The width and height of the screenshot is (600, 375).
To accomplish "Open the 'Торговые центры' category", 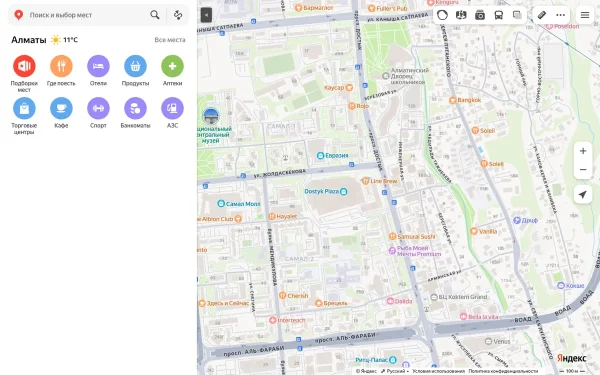I will [x=24, y=116].
